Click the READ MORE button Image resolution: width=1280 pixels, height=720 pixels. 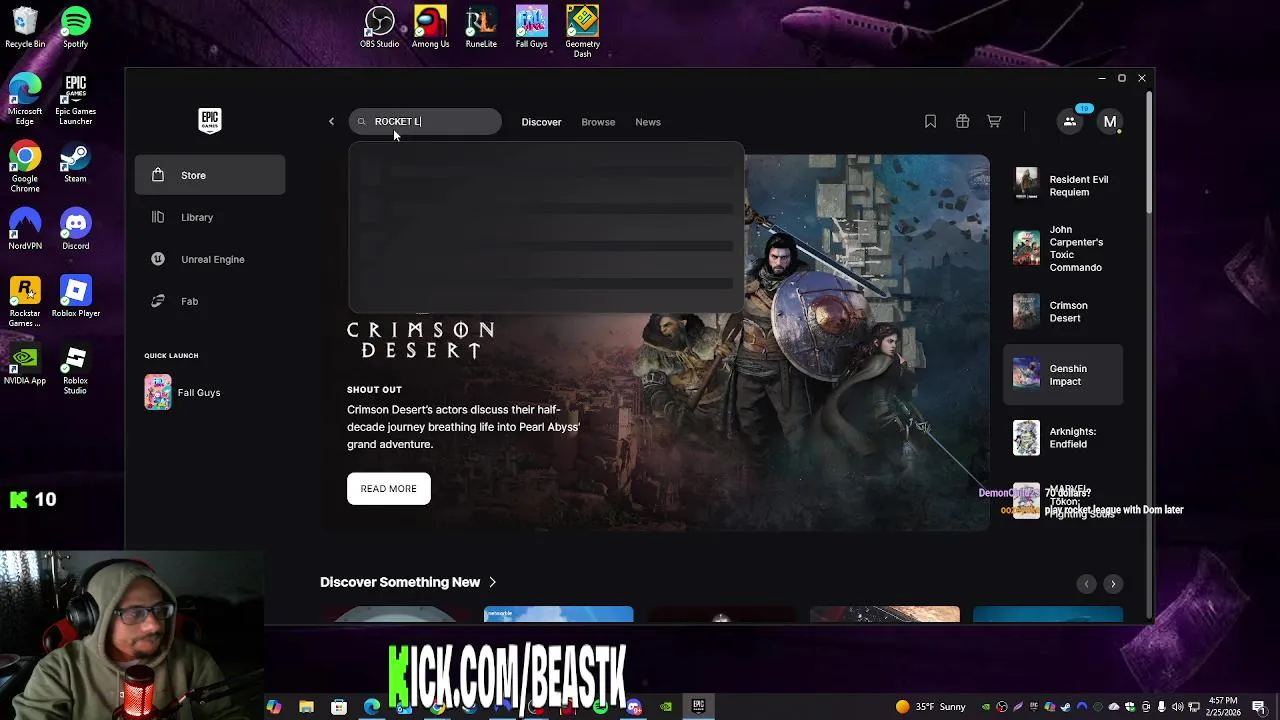[x=389, y=489]
